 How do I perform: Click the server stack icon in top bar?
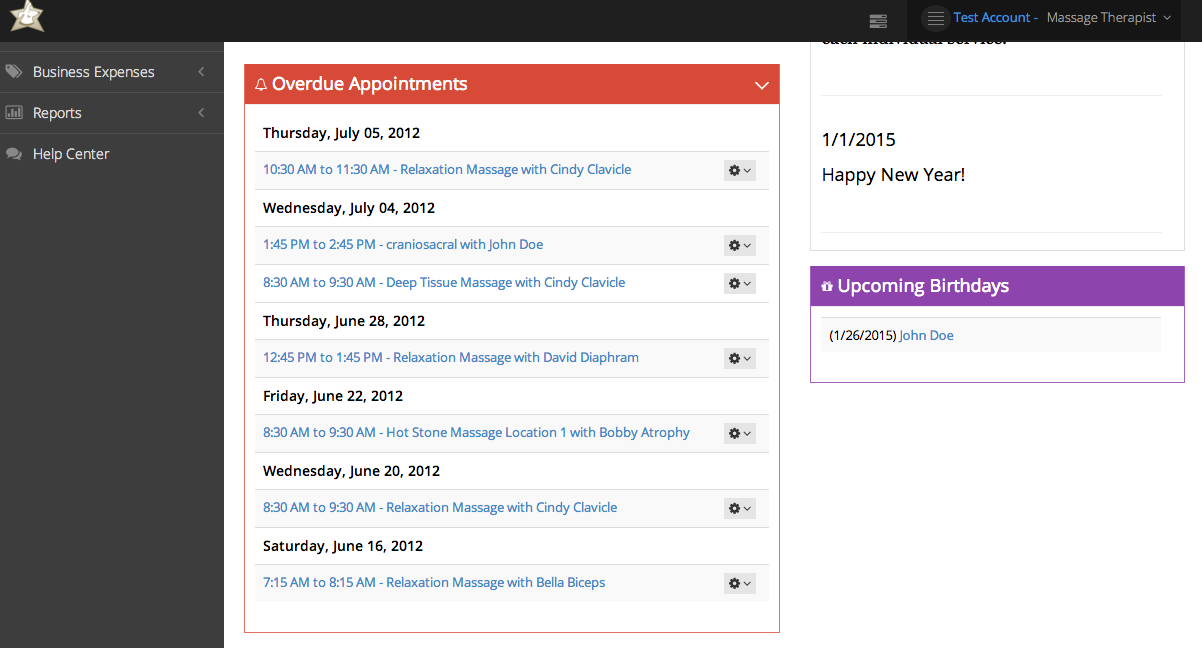tap(878, 20)
